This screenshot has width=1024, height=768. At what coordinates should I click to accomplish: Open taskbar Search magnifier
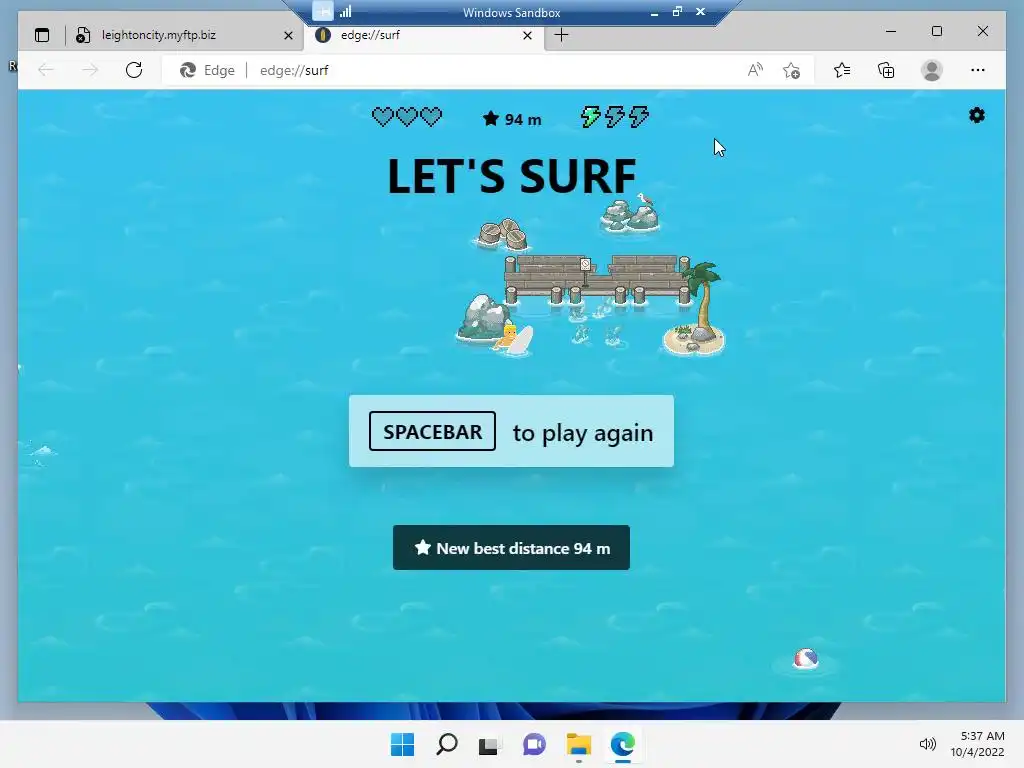point(447,744)
